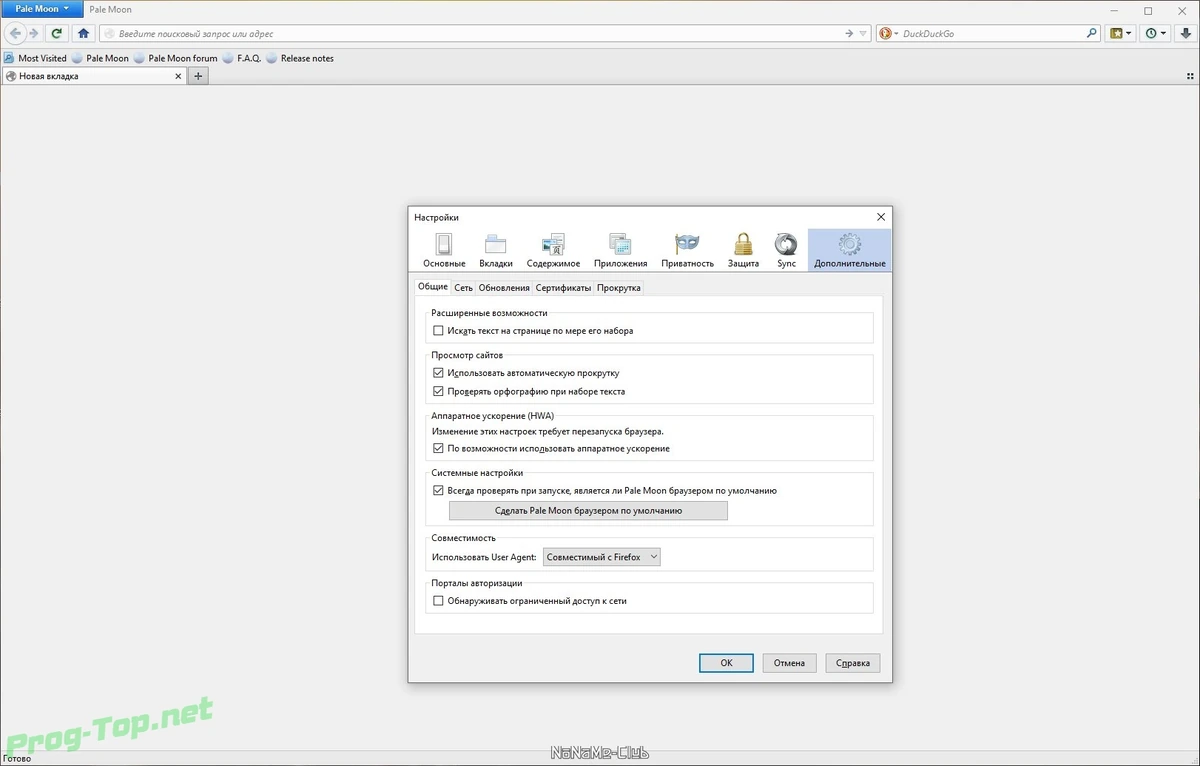Go forward with the forward arrow
1200x766 pixels.
pos(33,33)
